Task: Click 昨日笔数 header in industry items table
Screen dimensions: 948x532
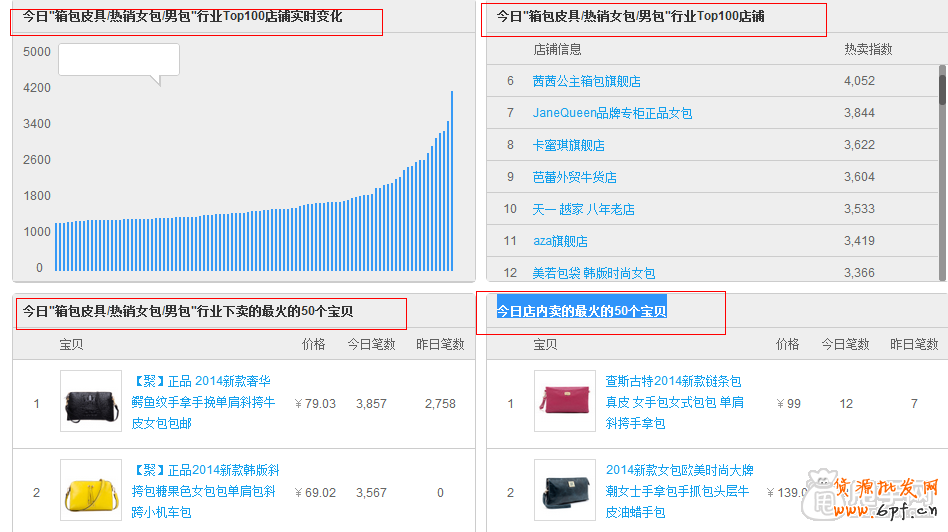Action: click(440, 344)
